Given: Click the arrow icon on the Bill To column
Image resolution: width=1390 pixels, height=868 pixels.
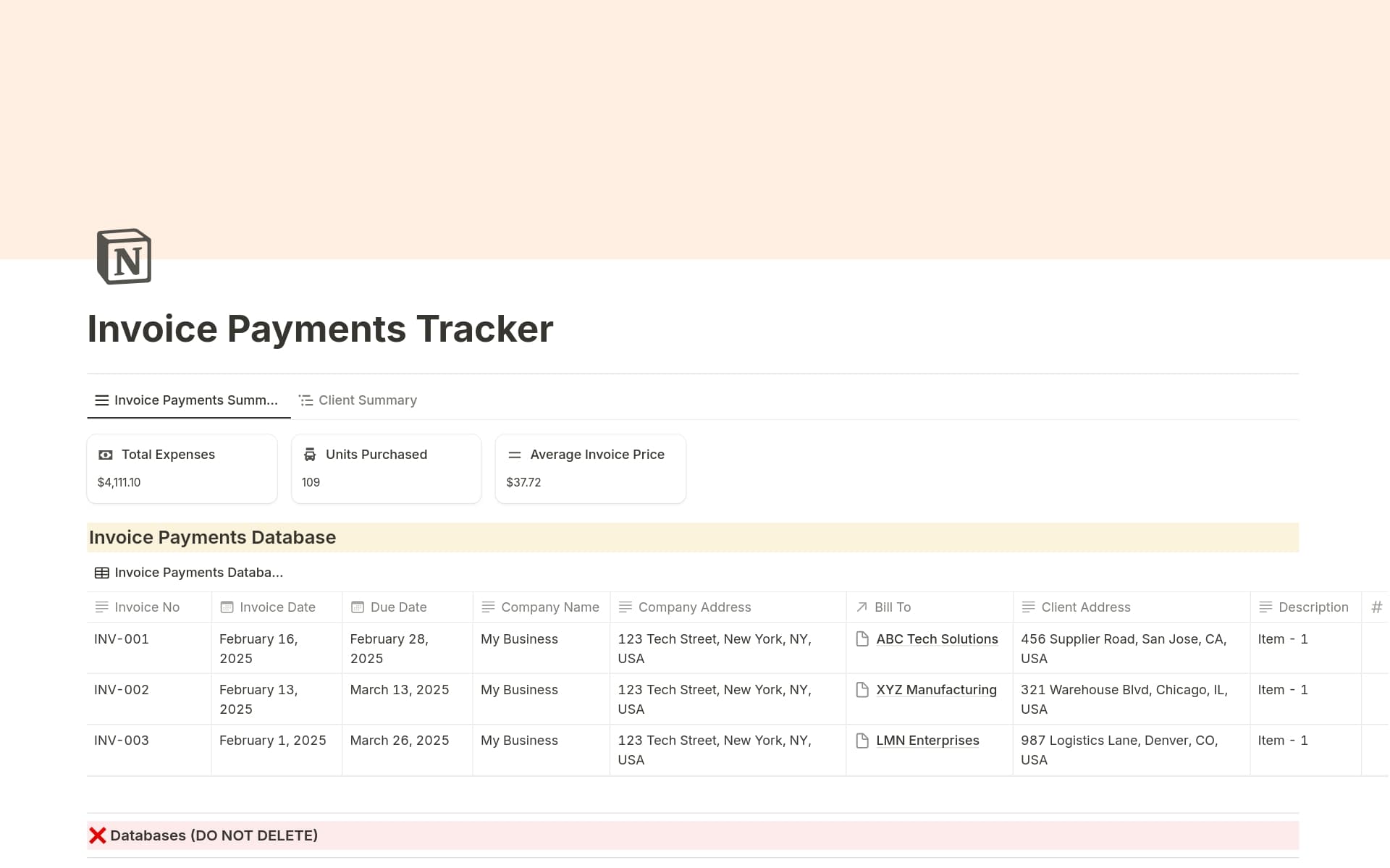Looking at the screenshot, I should pyautogui.click(x=861, y=607).
